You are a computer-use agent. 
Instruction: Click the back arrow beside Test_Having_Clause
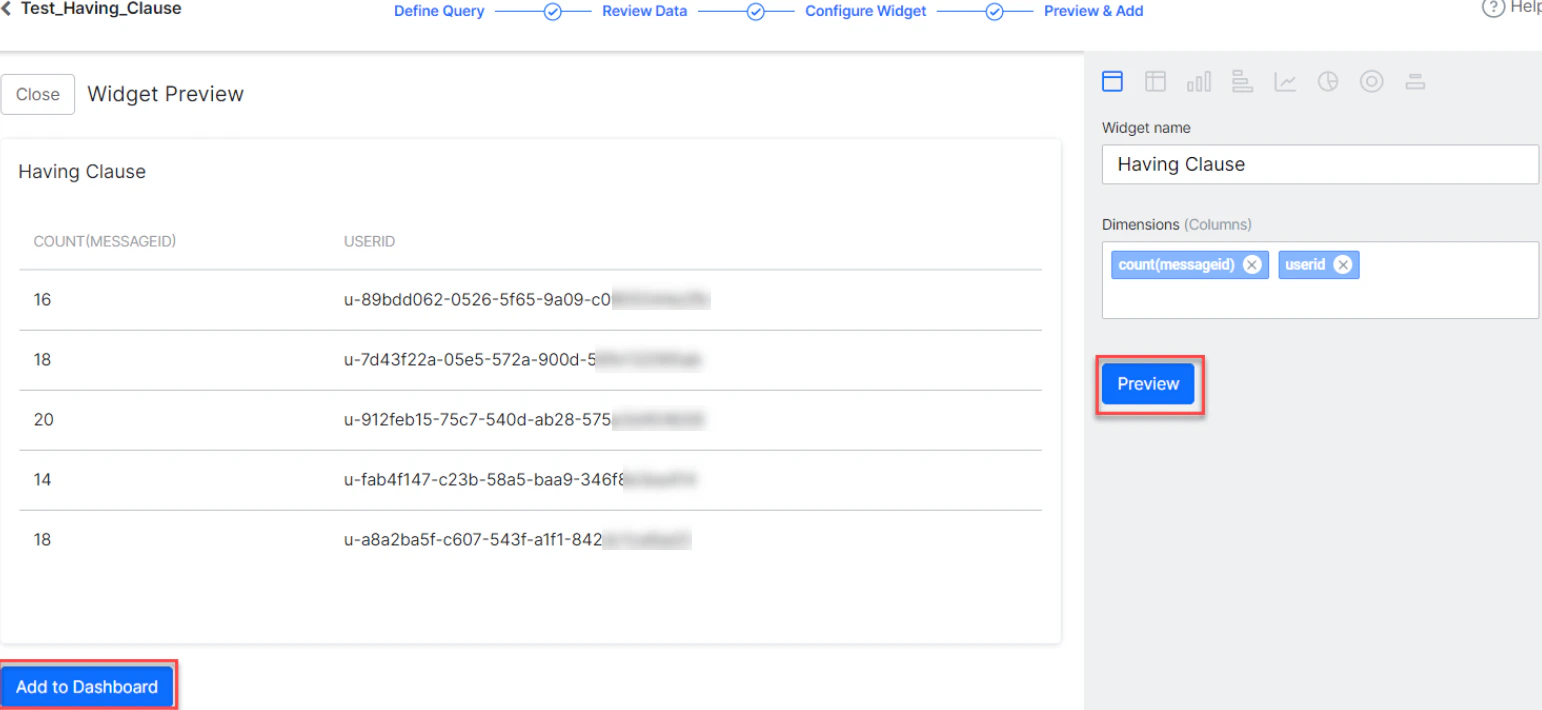(x=8, y=9)
